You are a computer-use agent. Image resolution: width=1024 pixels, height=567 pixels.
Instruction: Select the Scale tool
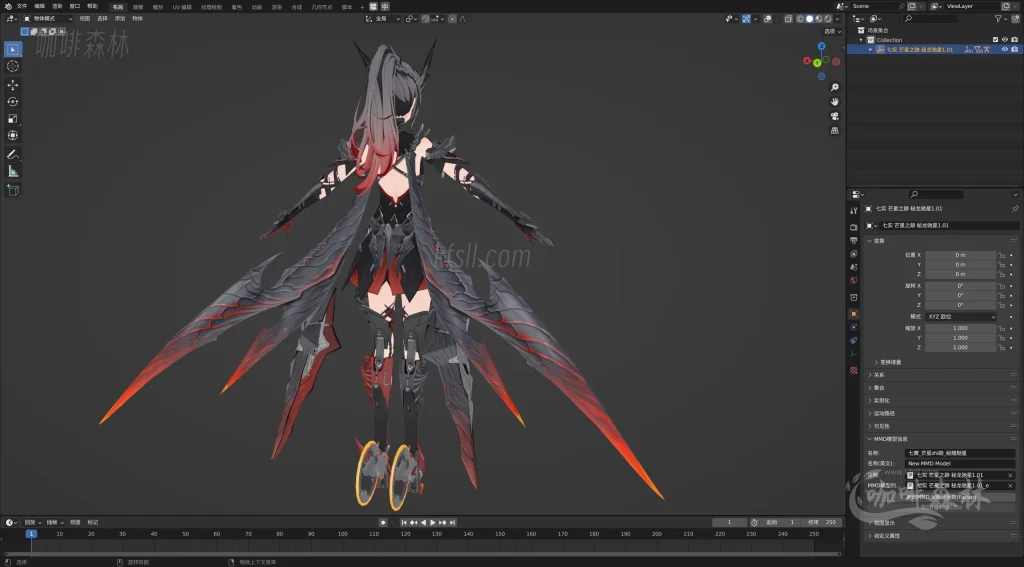tap(12, 118)
